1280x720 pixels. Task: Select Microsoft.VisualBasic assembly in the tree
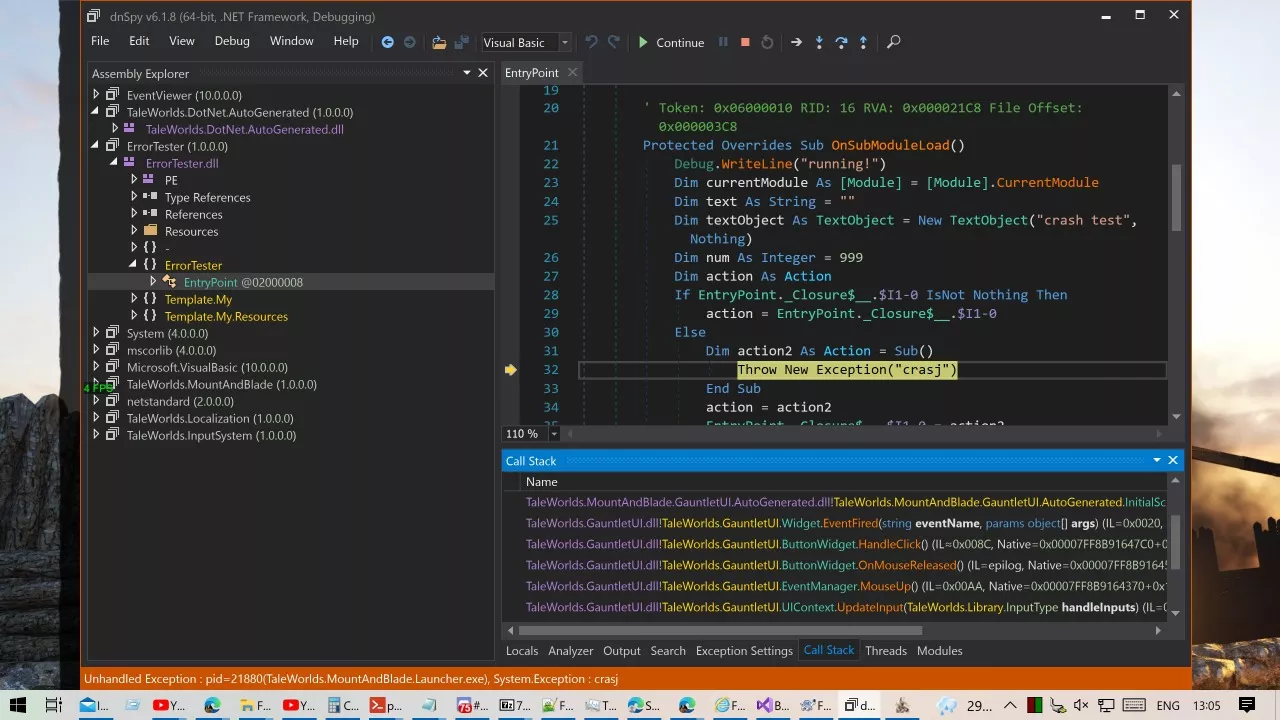207,367
